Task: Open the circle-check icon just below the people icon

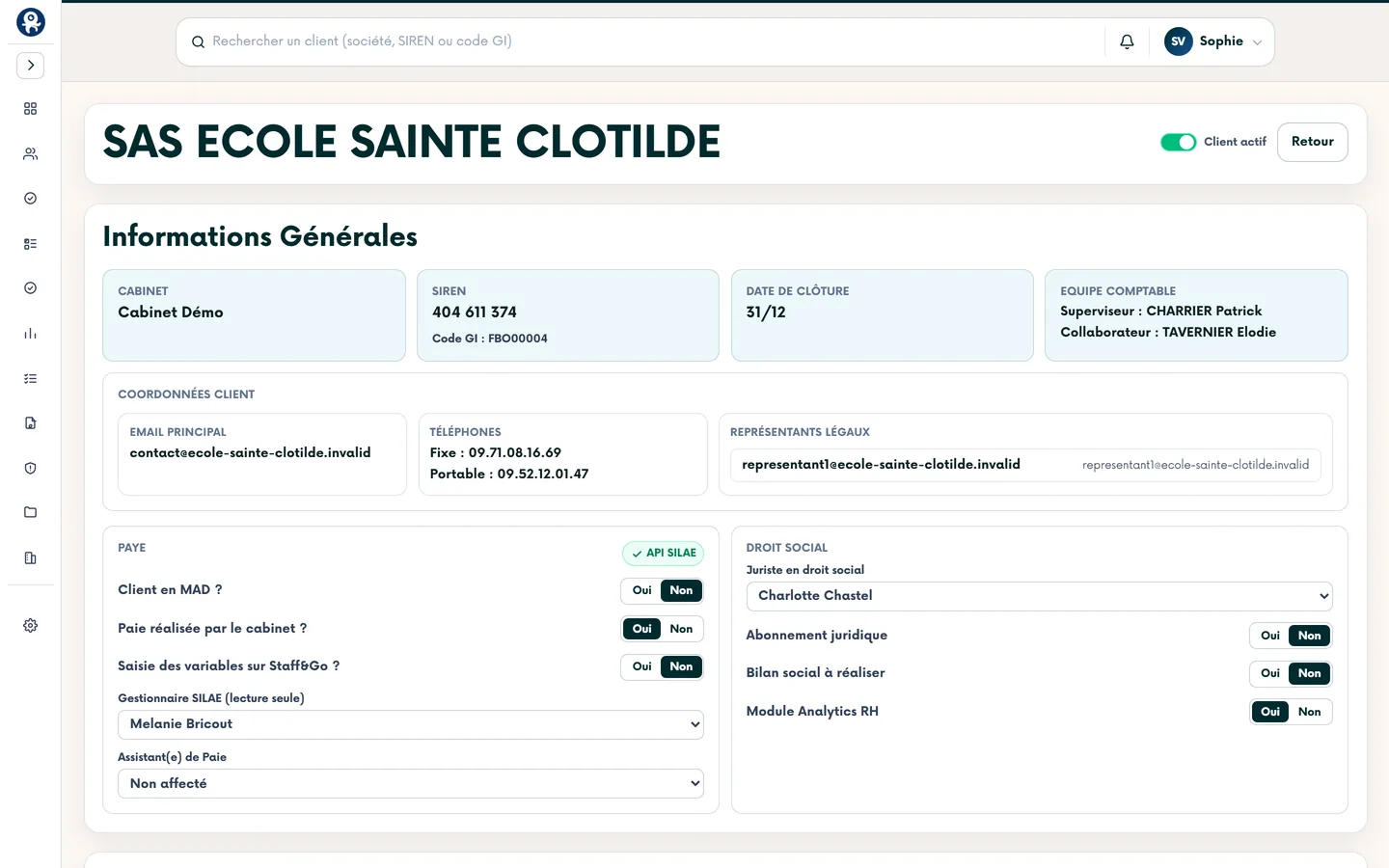Action: (31, 199)
